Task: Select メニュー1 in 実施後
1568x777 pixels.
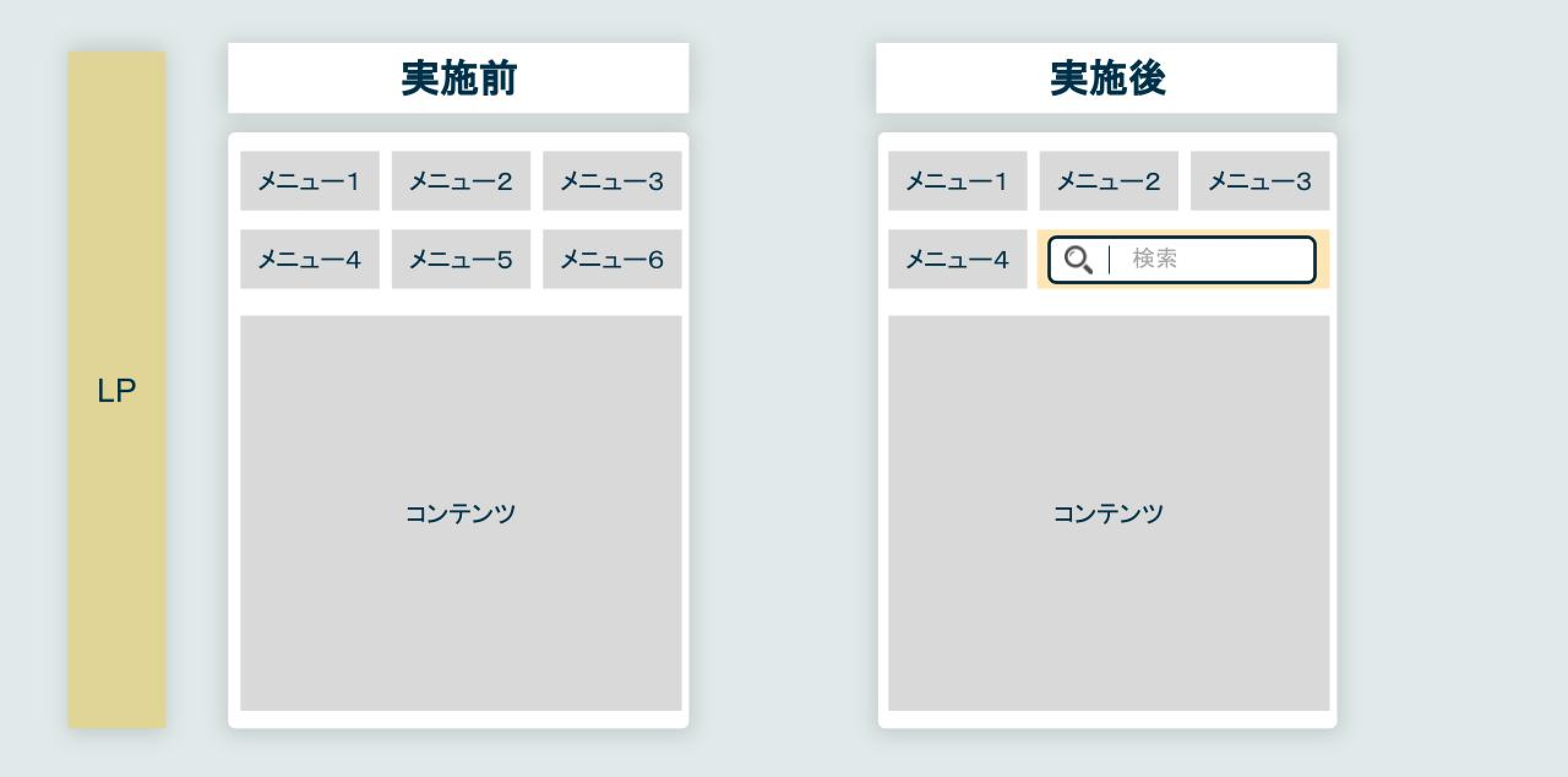Action: coord(955,180)
